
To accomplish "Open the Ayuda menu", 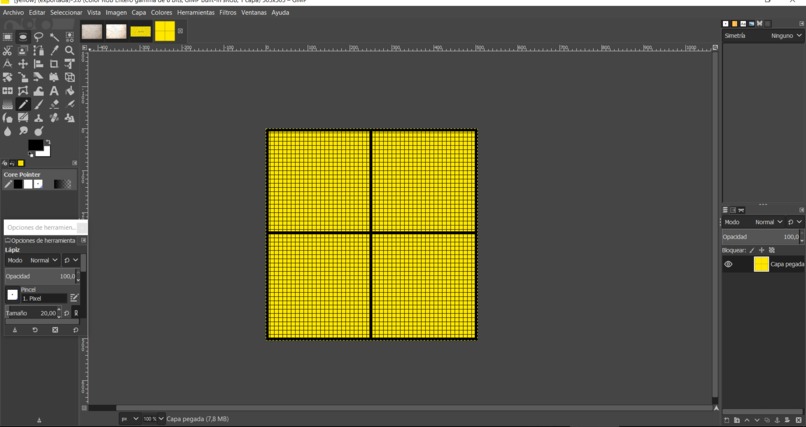I will pos(280,12).
